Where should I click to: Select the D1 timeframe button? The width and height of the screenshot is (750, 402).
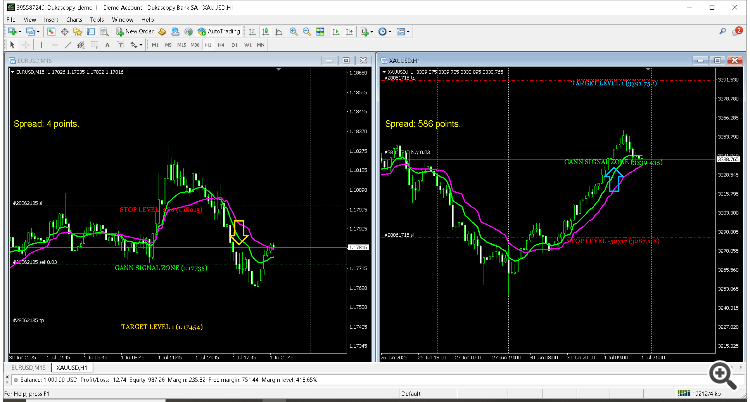click(234, 45)
